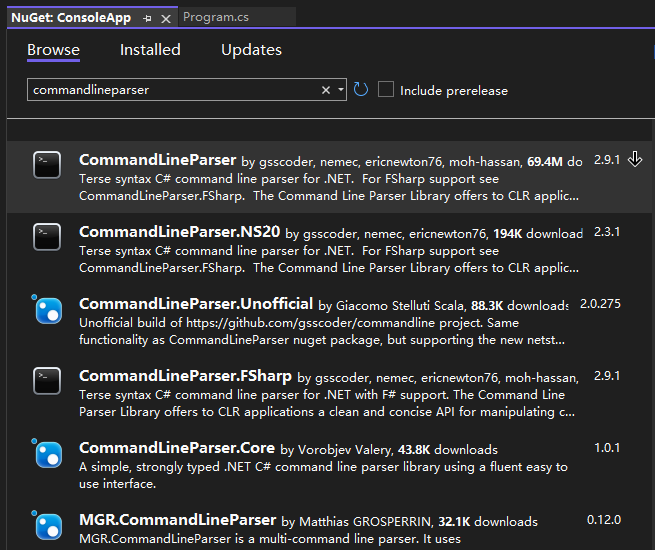Select the CommandLineParser package title

157,160
